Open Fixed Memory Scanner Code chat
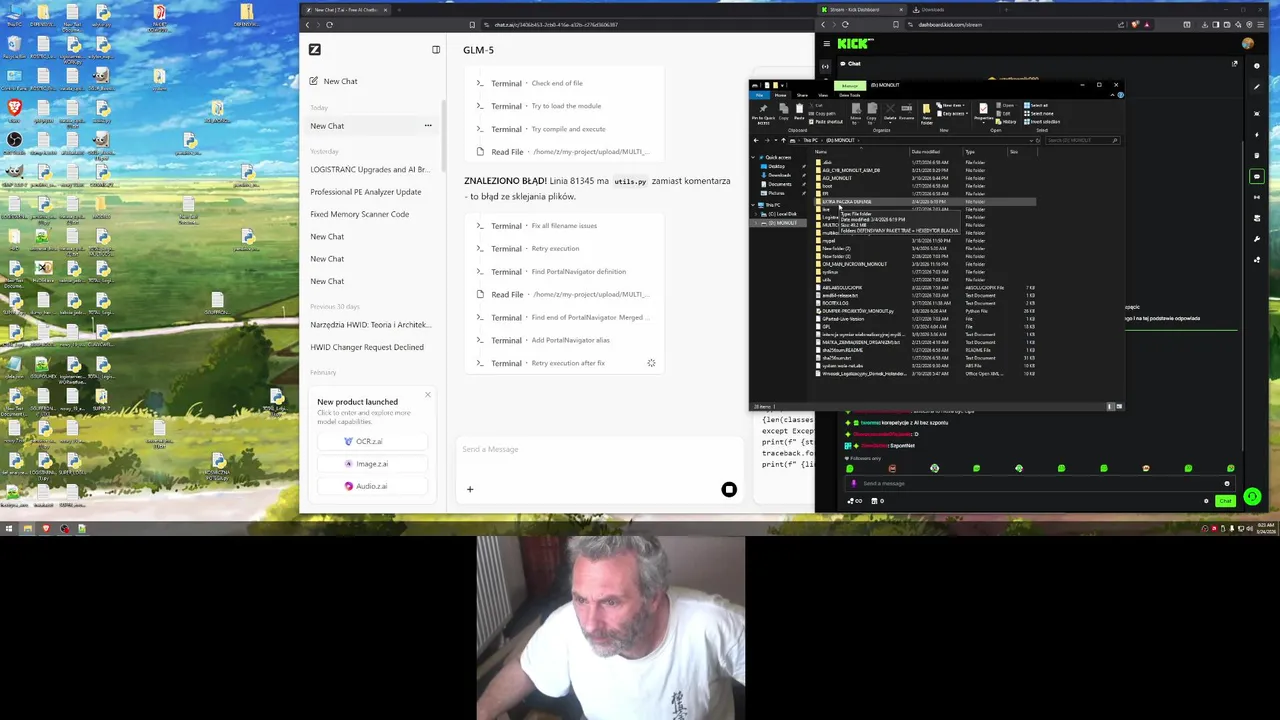 360,214
